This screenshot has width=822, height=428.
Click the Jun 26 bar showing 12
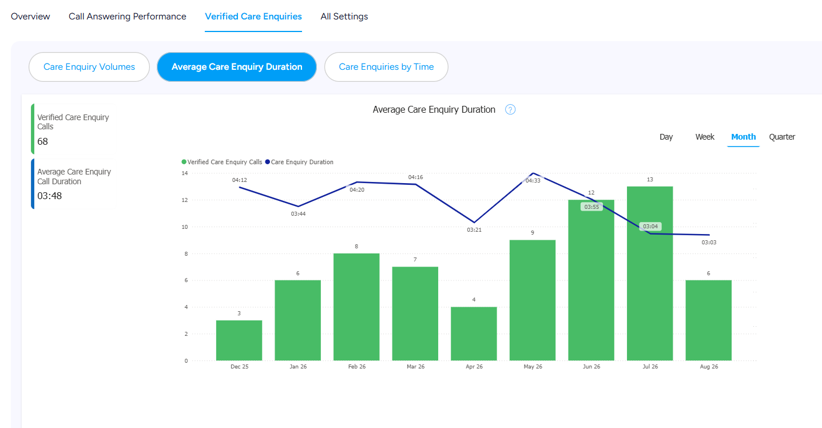[591, 280]
